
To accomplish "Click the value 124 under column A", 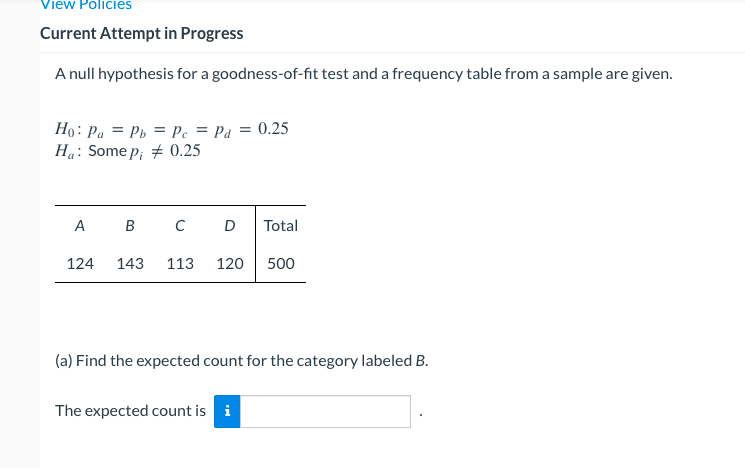I will click(80, 264).
